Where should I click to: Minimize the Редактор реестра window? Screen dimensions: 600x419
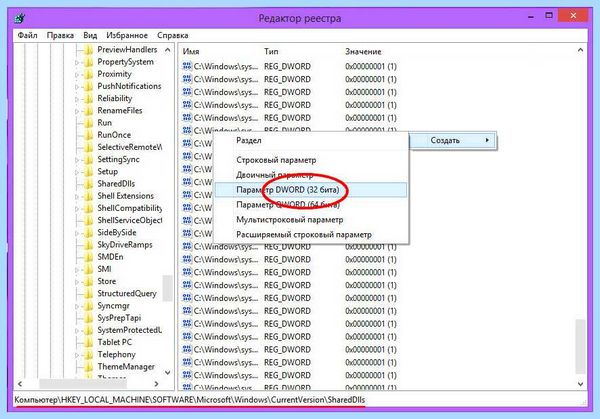coord(531,16)
